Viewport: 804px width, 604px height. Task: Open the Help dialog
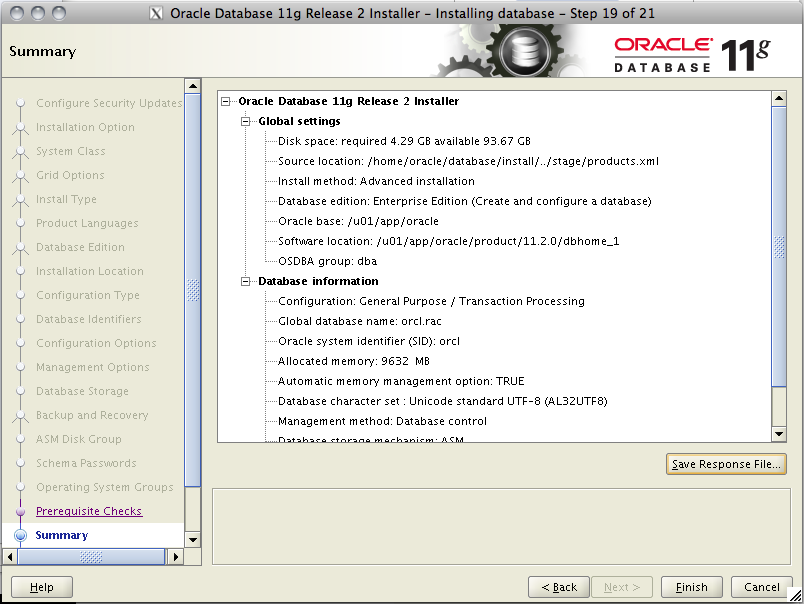click(x=41, y=587)
